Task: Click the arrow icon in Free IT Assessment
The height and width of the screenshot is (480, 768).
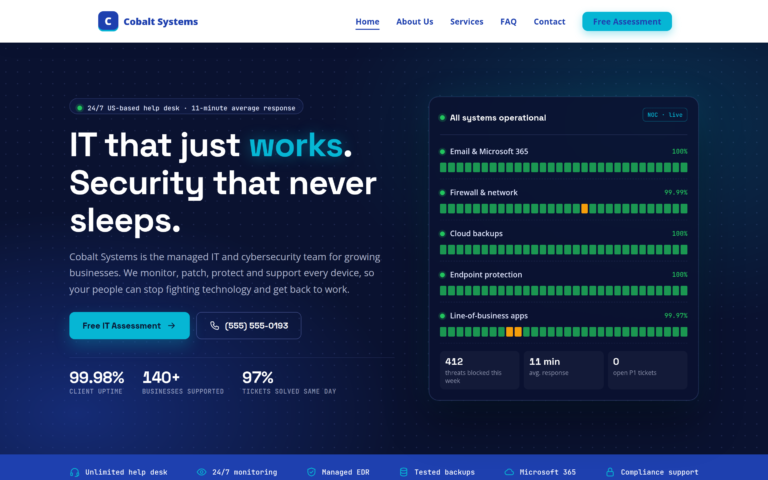Action: coord(171,326)
